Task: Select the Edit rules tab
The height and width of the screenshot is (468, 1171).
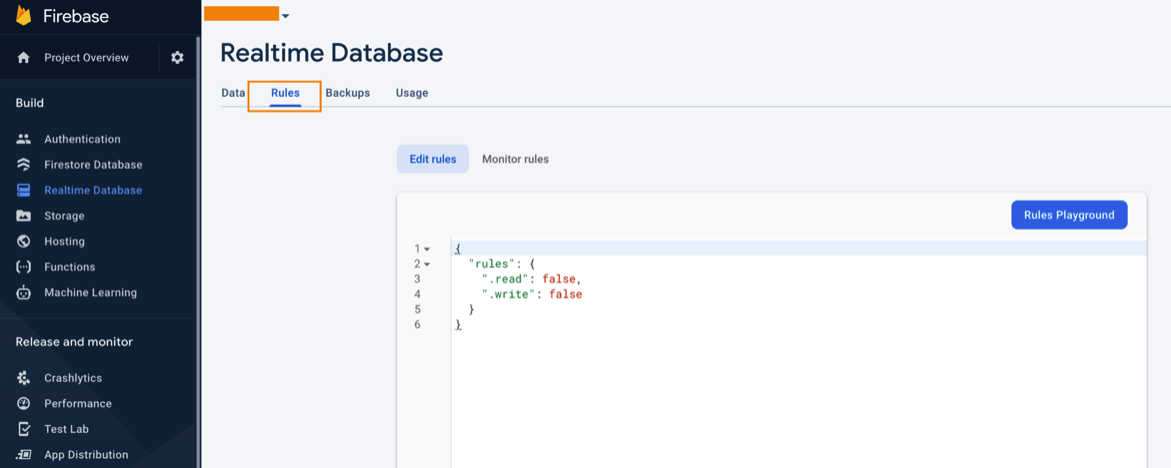Action: pos(433,159)
